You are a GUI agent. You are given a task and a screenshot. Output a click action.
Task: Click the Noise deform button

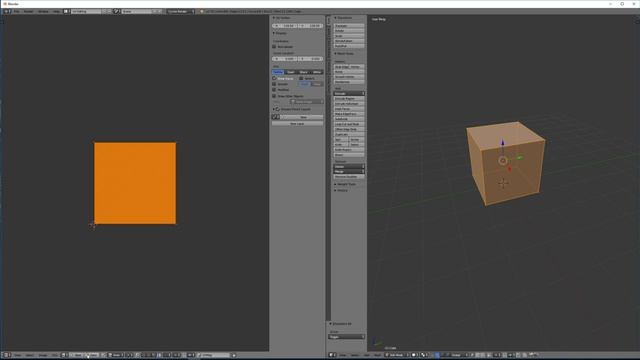(x=349, y=72)
